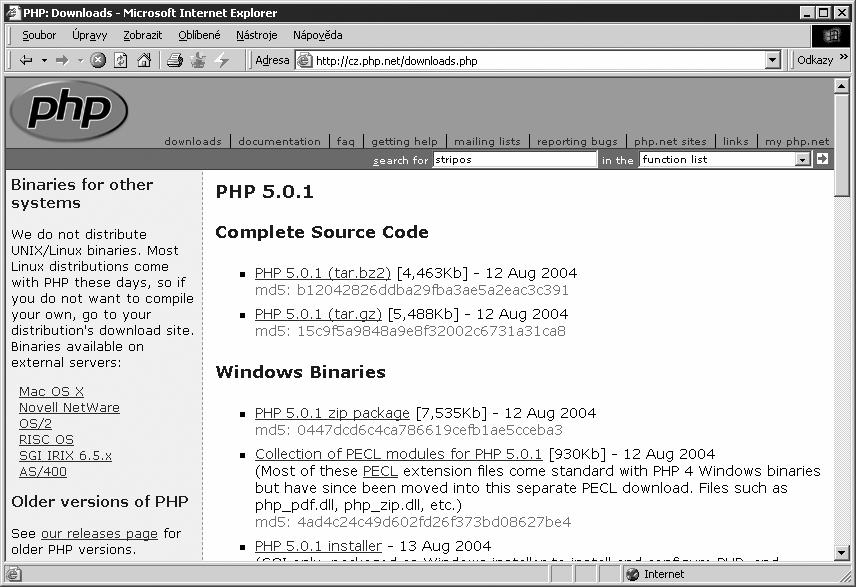Click the vertical scrollbar down arrow
Screen dimensions: 856x587
pyautogui.click(x=841, y=553)
